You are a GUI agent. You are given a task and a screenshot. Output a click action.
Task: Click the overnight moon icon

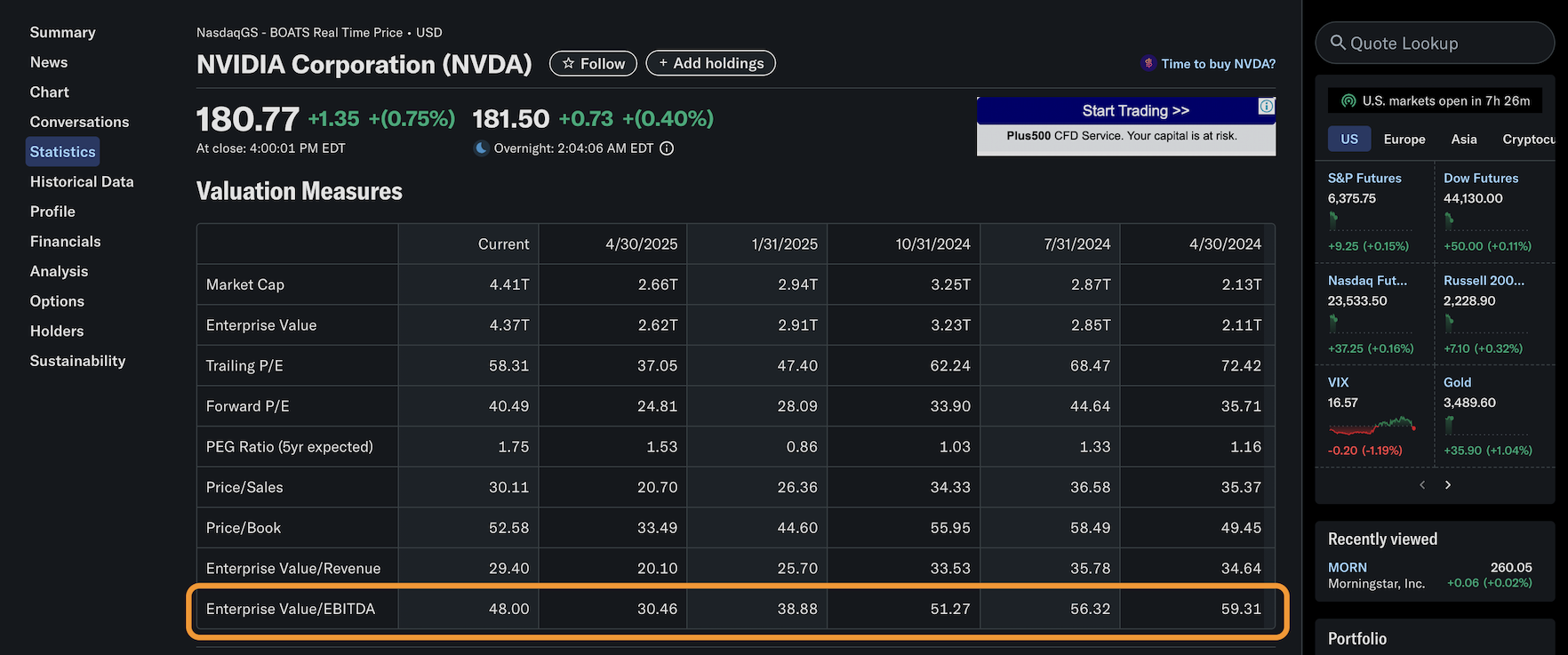[482, 148]
